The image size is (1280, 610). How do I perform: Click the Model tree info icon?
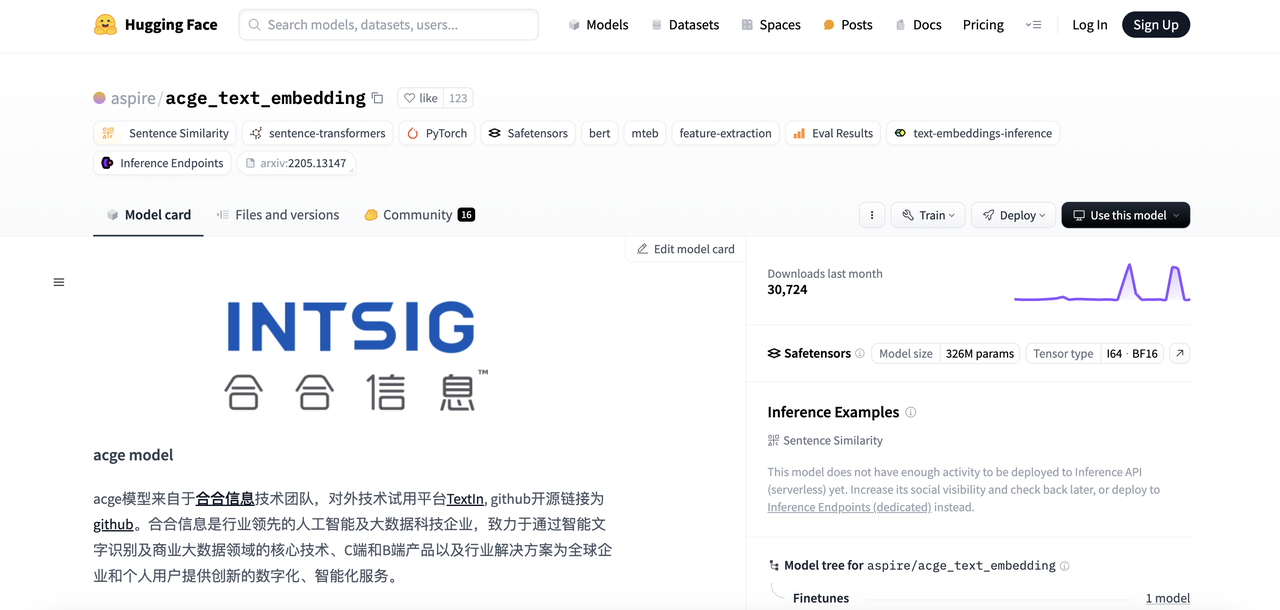(x=1064, y=566)
